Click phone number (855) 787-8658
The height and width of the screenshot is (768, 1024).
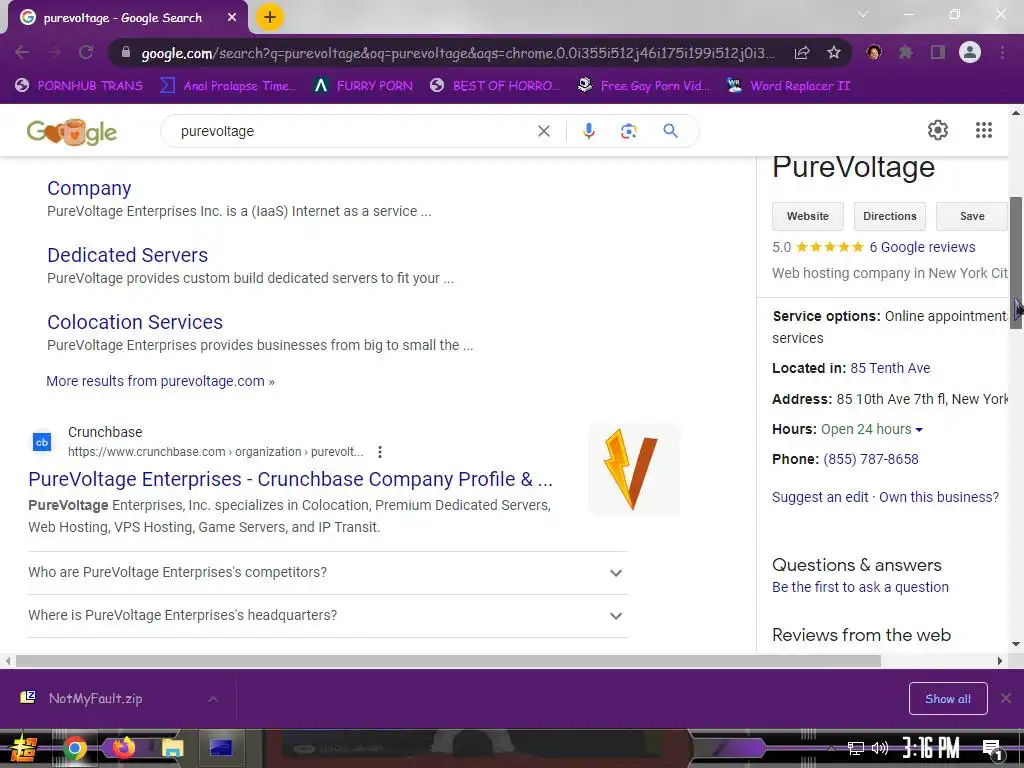[871, 459]
